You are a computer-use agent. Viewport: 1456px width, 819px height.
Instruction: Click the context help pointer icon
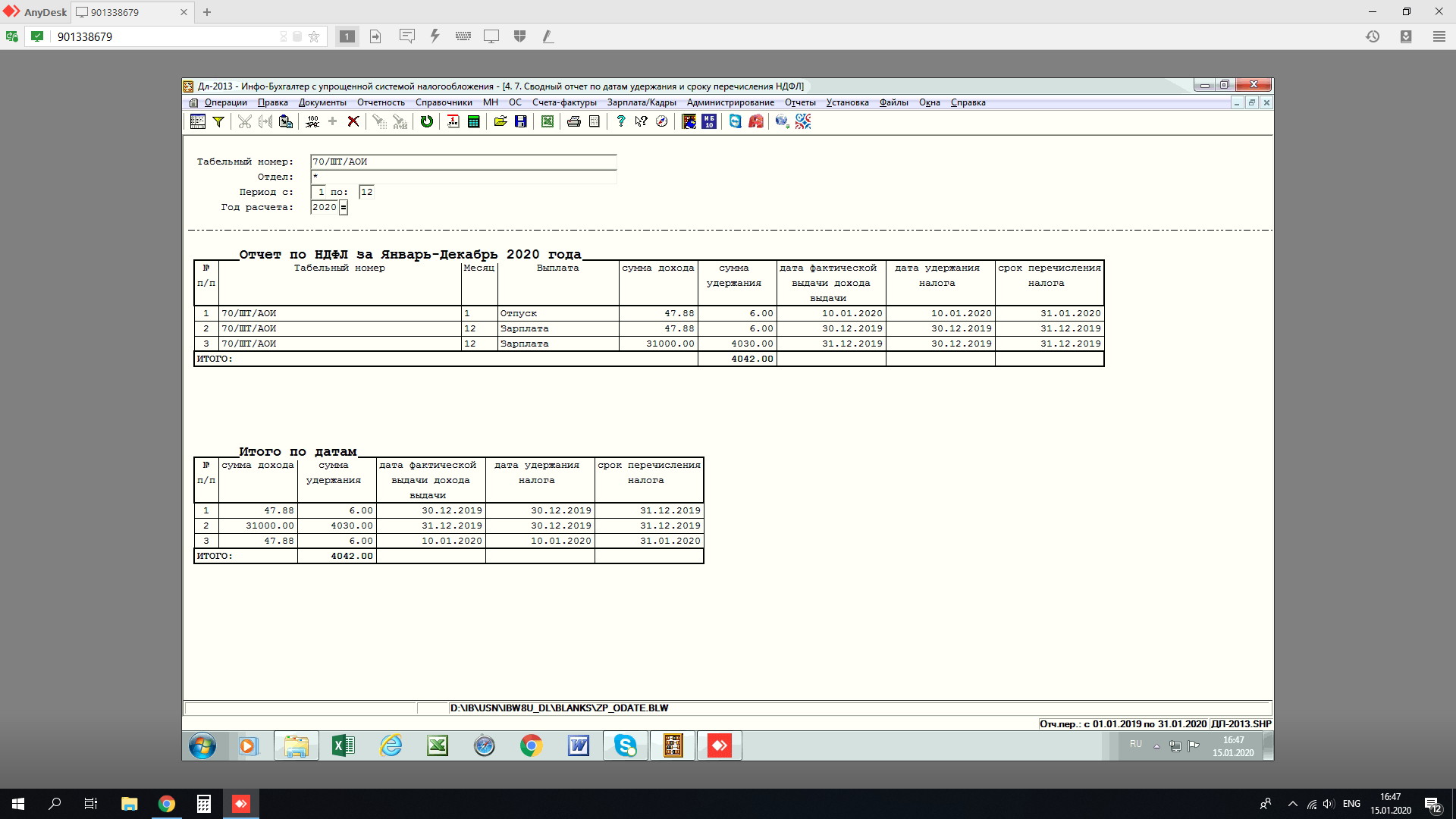pyautogui.click(x=642, y=121)
